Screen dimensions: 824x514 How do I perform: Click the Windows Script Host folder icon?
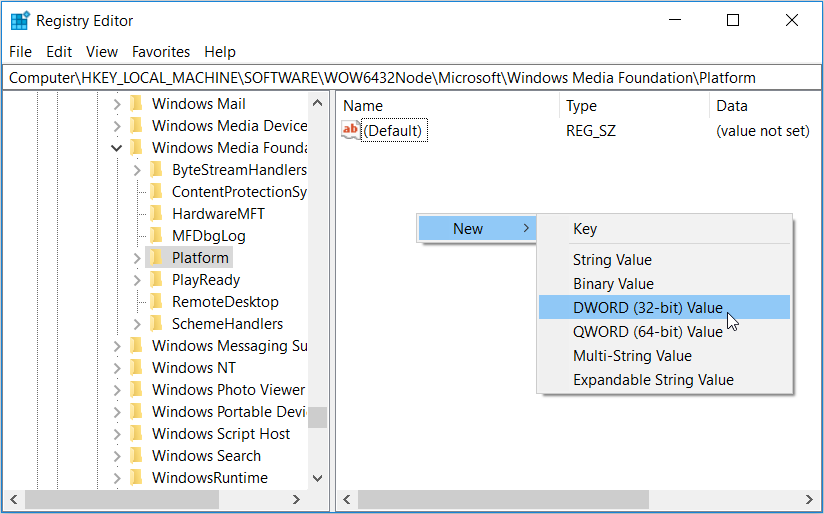[x=136, y=434]
